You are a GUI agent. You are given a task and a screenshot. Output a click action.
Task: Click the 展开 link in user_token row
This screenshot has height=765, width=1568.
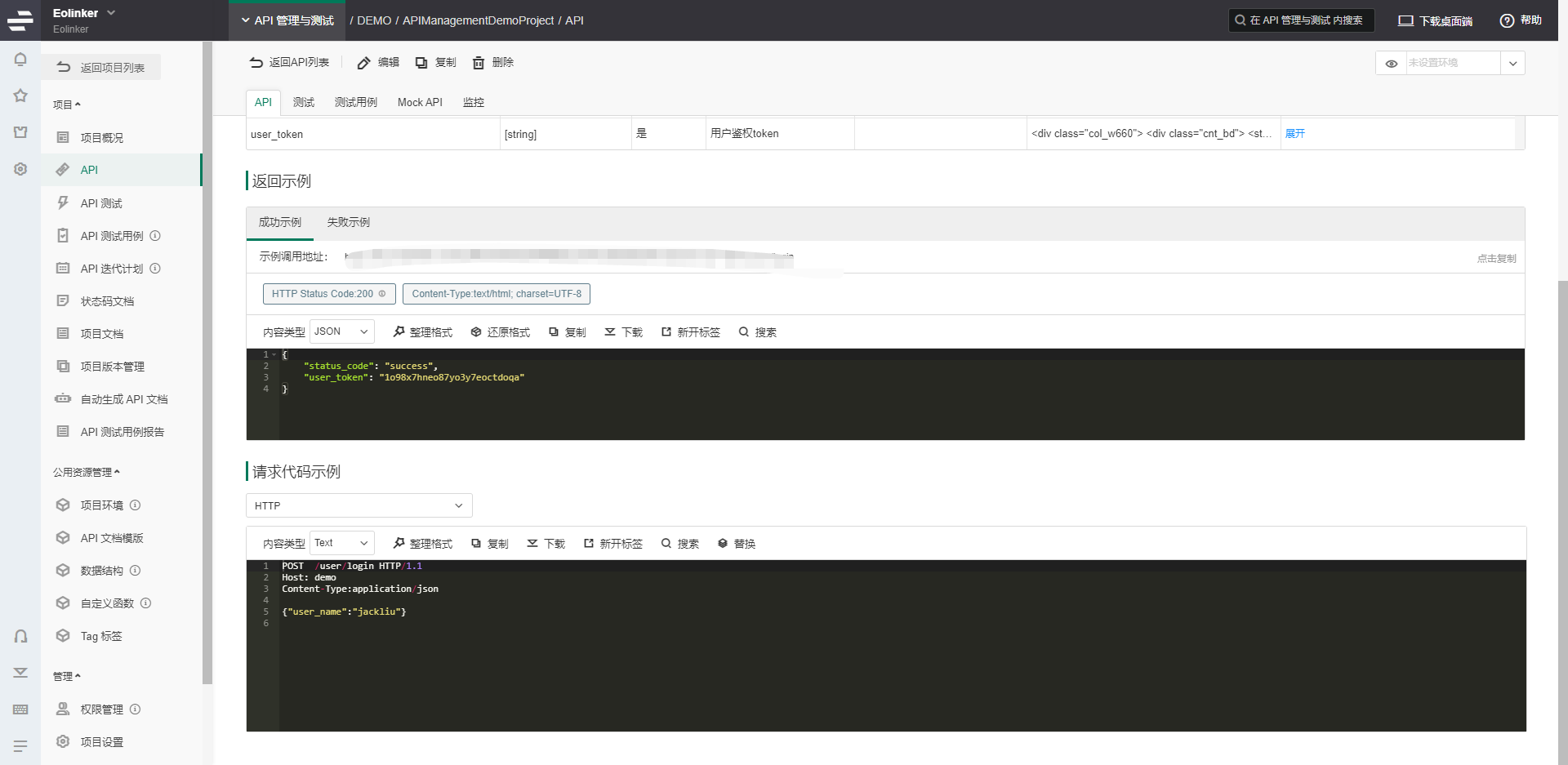coord(1295,134)
